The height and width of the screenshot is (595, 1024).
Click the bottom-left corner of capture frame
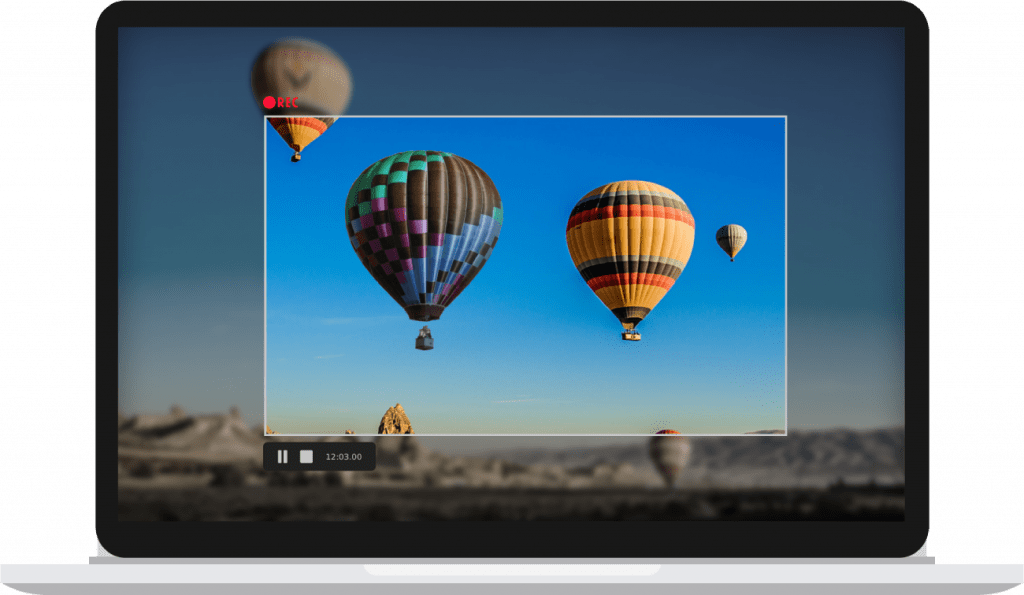click(265, 434)
